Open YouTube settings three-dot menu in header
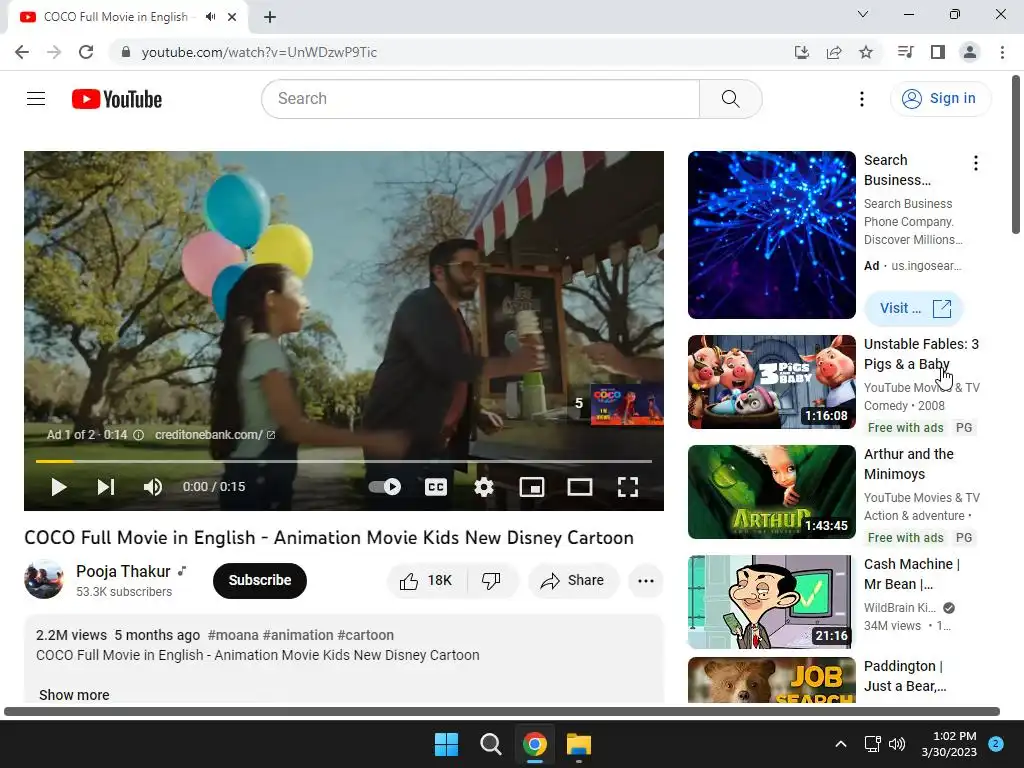The image size is (1024, 768). [x=862, y=99]
